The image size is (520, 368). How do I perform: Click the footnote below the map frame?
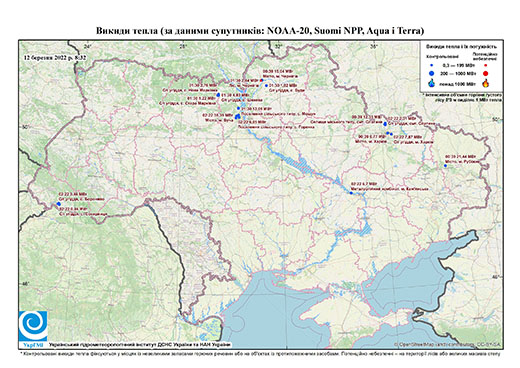click(x=260, y=353)
